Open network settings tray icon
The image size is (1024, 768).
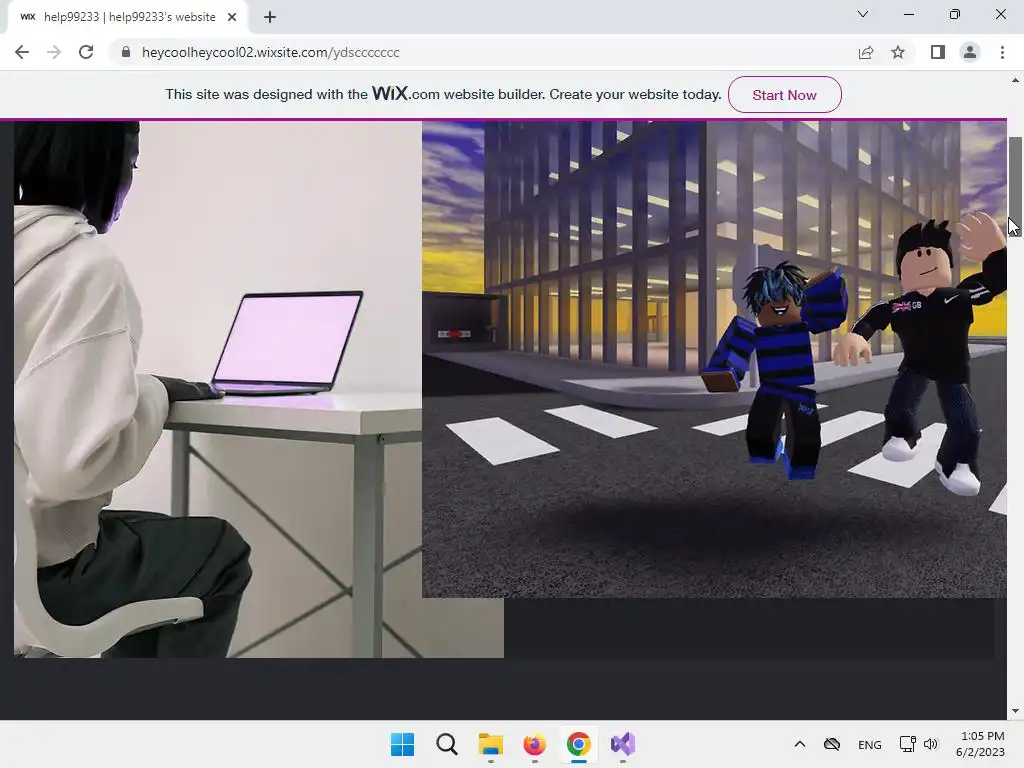pos(906,744)
